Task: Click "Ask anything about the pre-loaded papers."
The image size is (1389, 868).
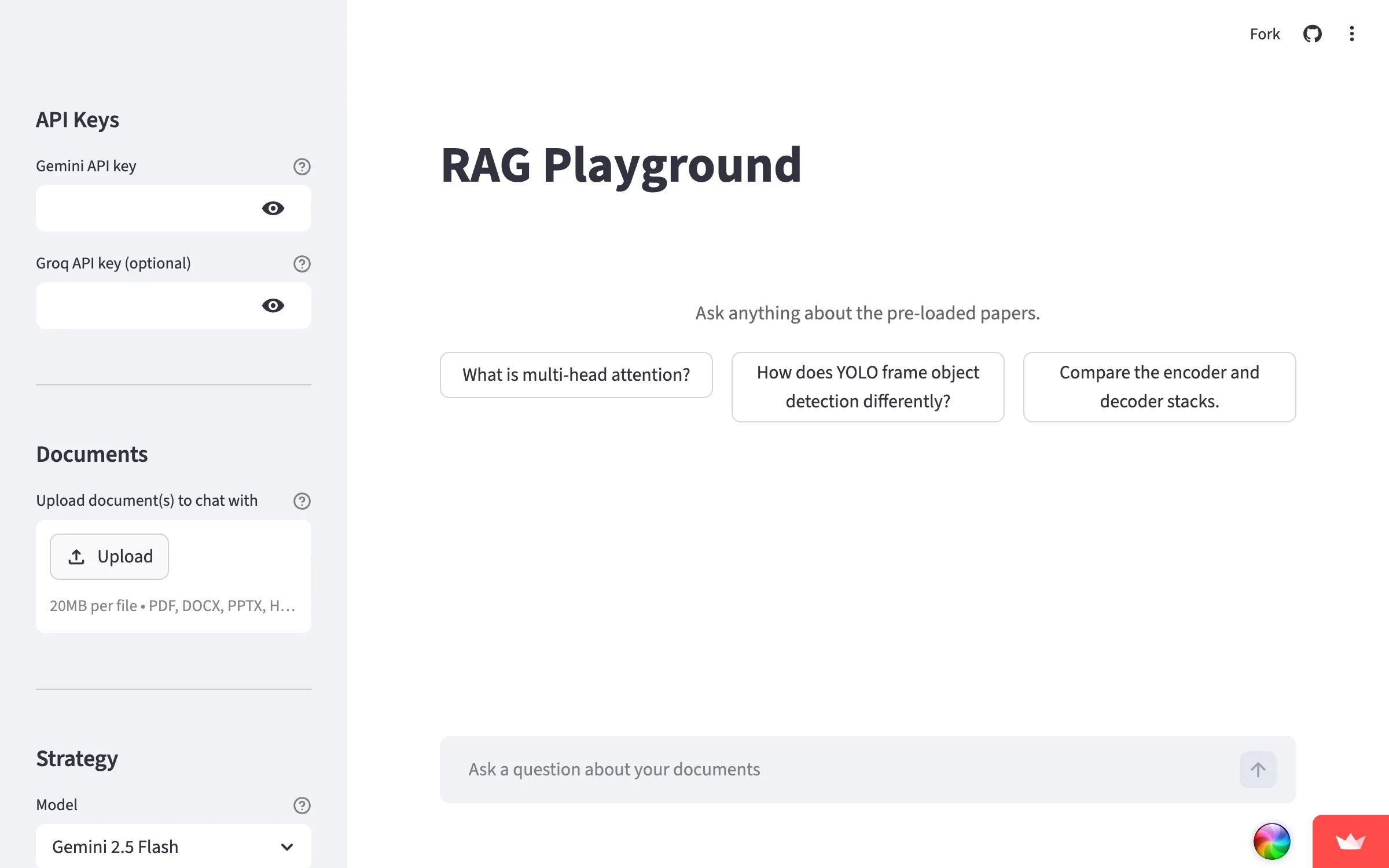Action: (868, 313)
